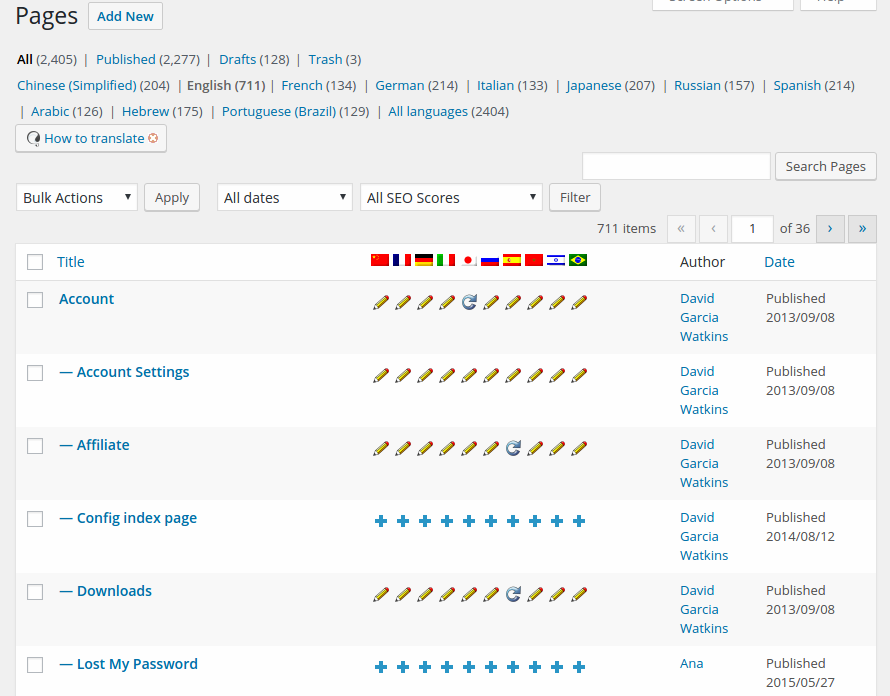Edit the German translation of Downloads
The image size is (890, 696).
425,594
